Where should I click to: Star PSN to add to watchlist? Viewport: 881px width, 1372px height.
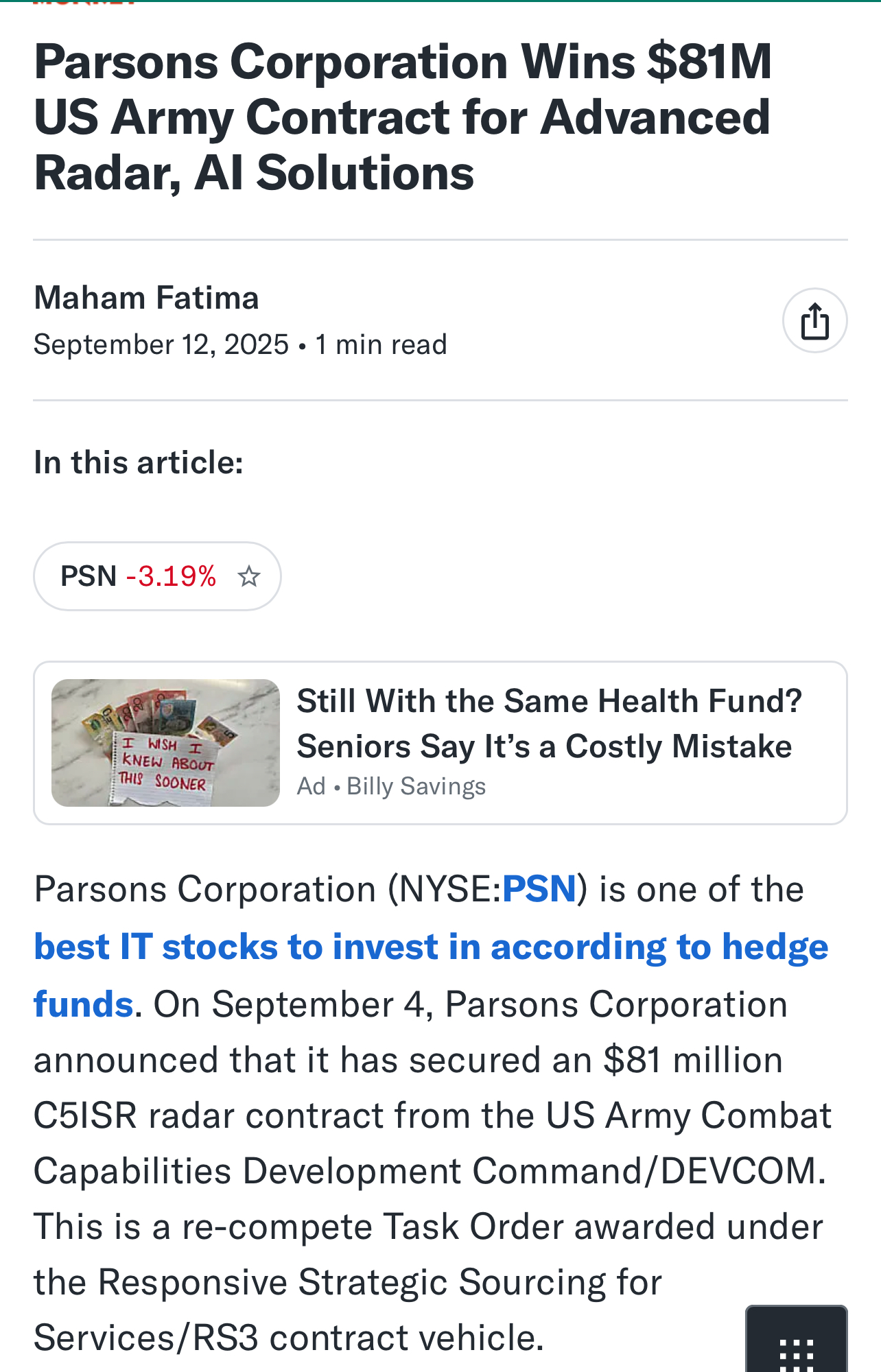pyautogui.click(x=248, y=576)
